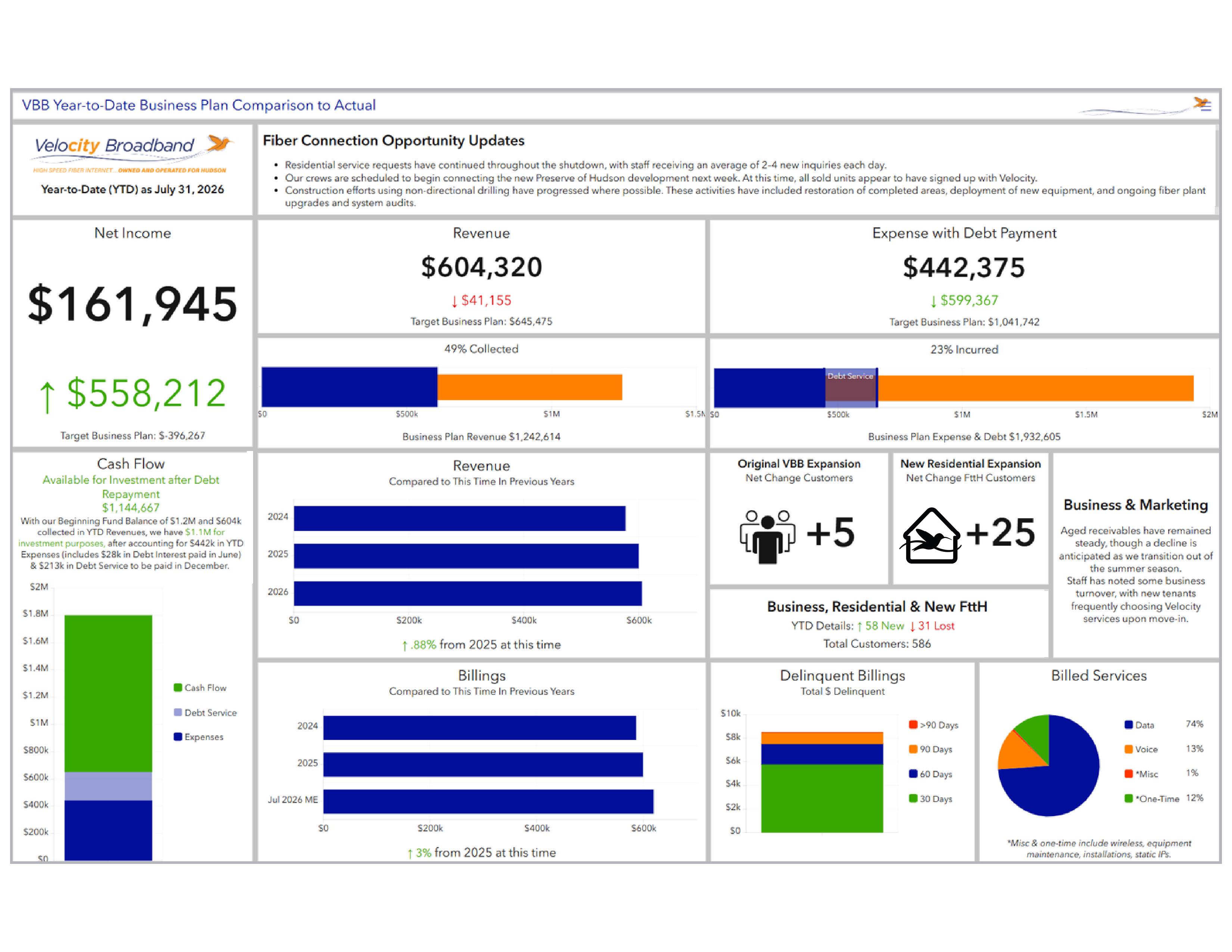This screenshot has height=952, width=1232.
Task: Click "Business Plan Revenue $1,242,614" caption
Action: click(481, 436)
